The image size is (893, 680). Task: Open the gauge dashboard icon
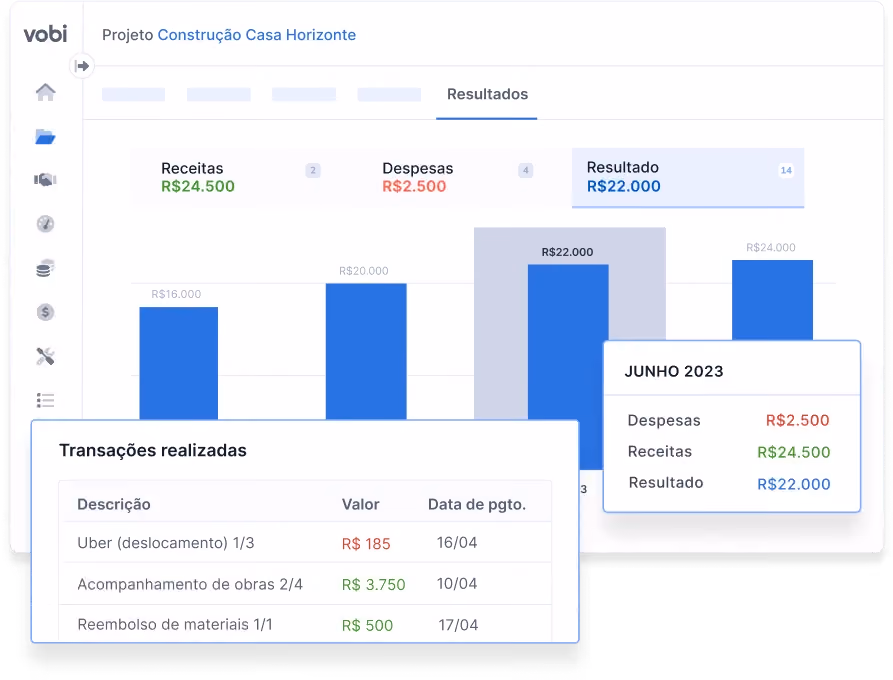click(x=46, y=224)
